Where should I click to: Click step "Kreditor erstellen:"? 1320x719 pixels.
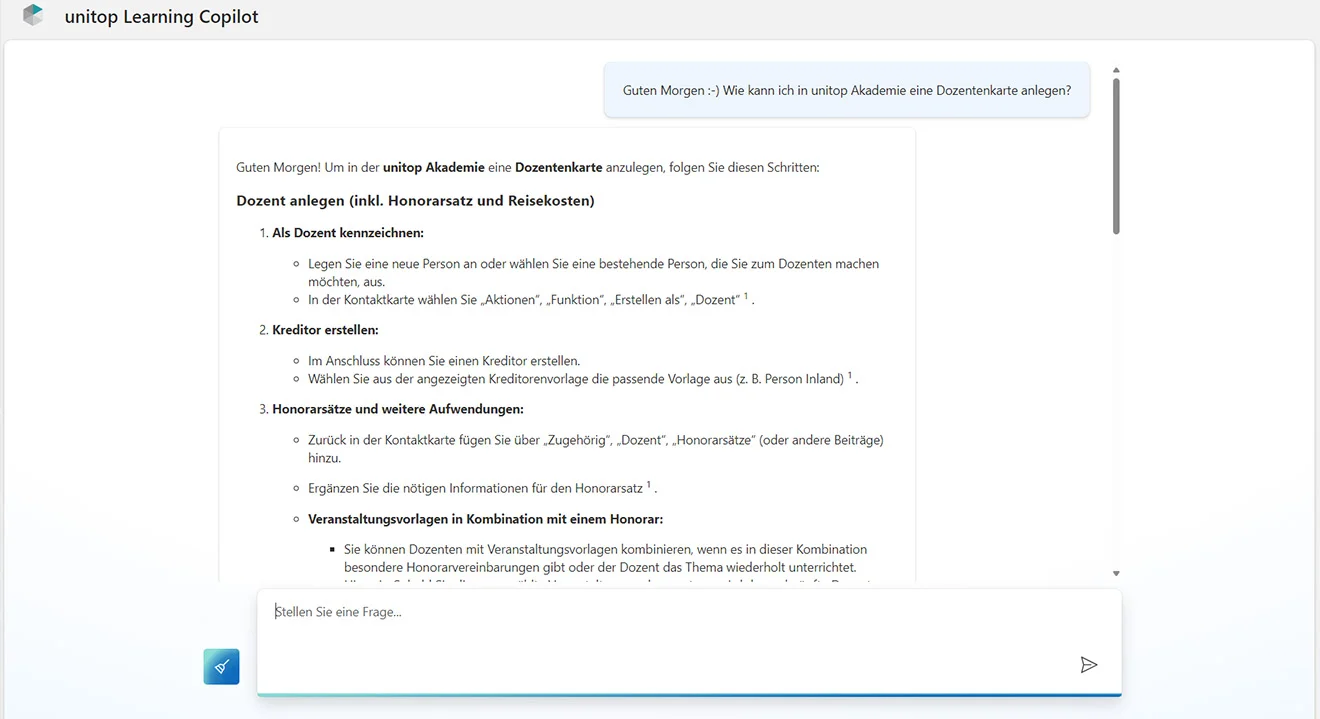coord(325,329)
